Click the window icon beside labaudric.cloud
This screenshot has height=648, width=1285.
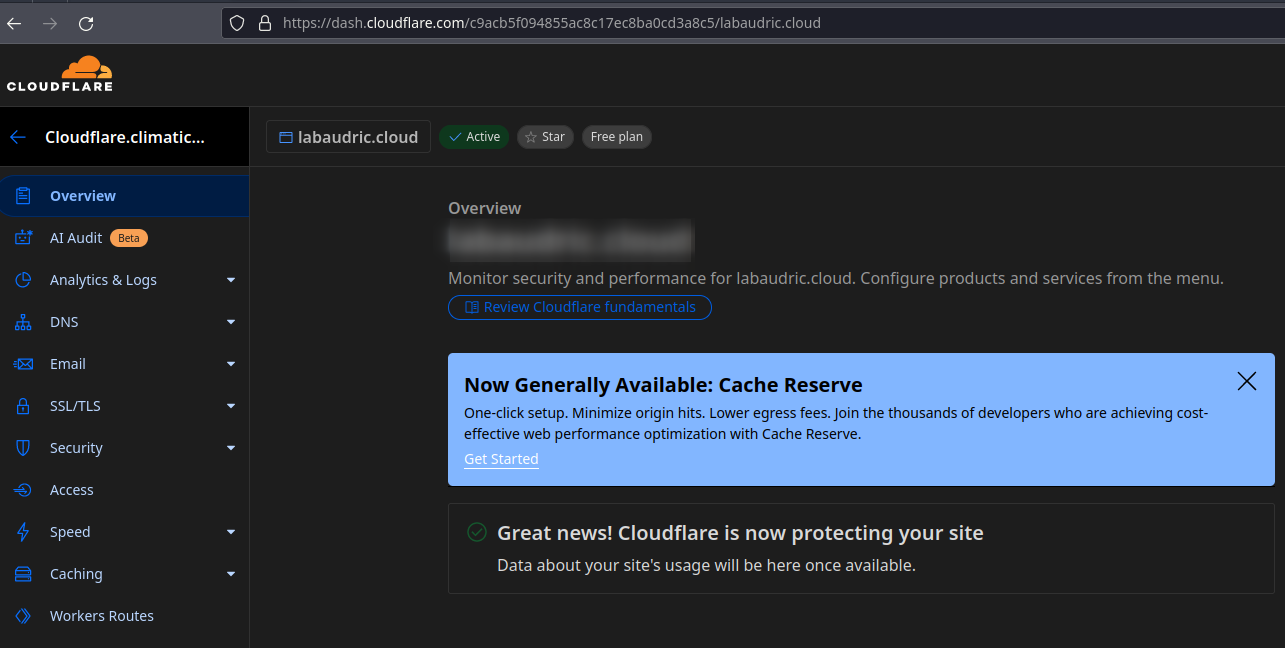(285, 137)
